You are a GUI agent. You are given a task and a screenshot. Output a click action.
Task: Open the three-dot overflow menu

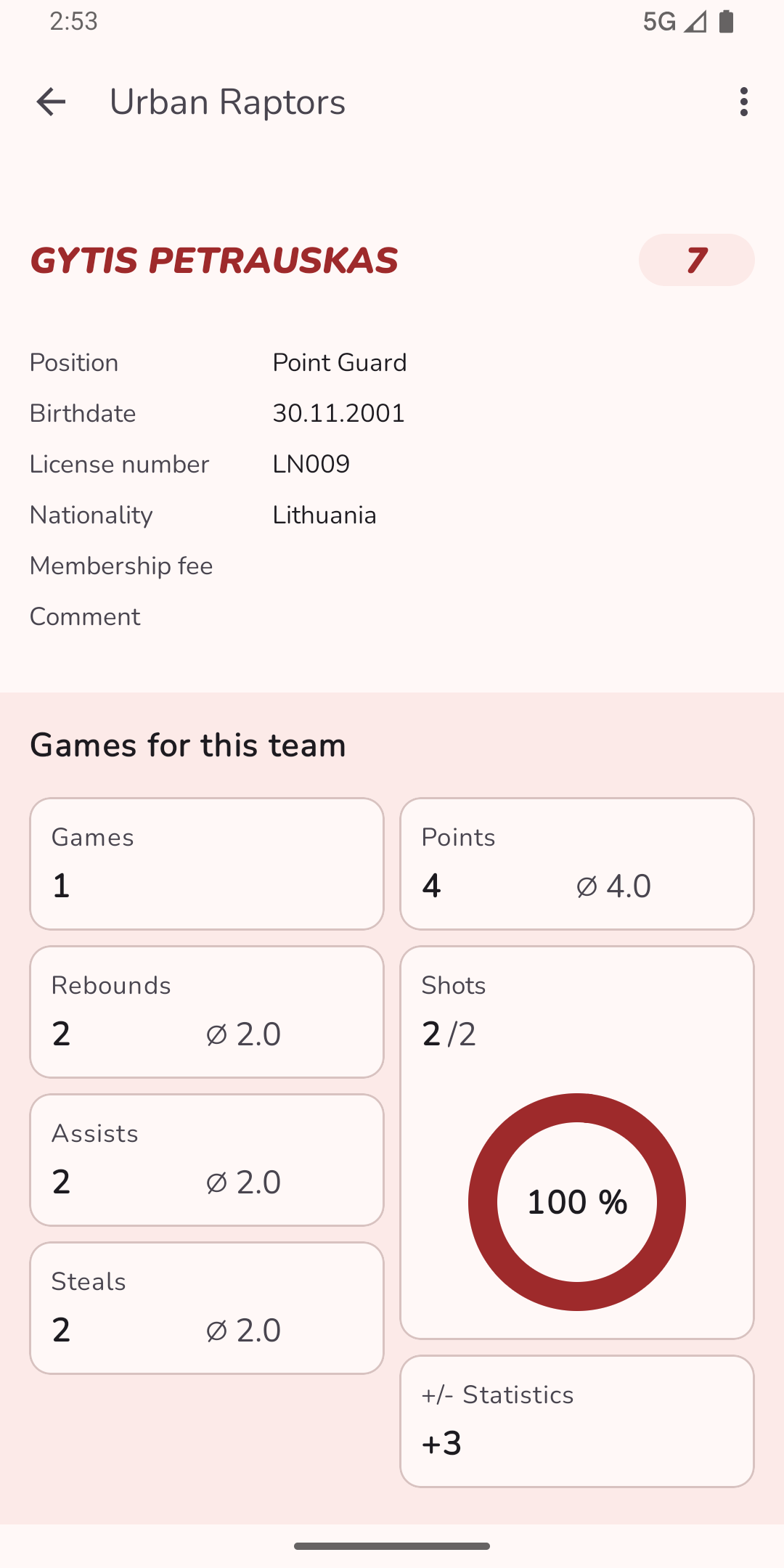tap(743, 102)
